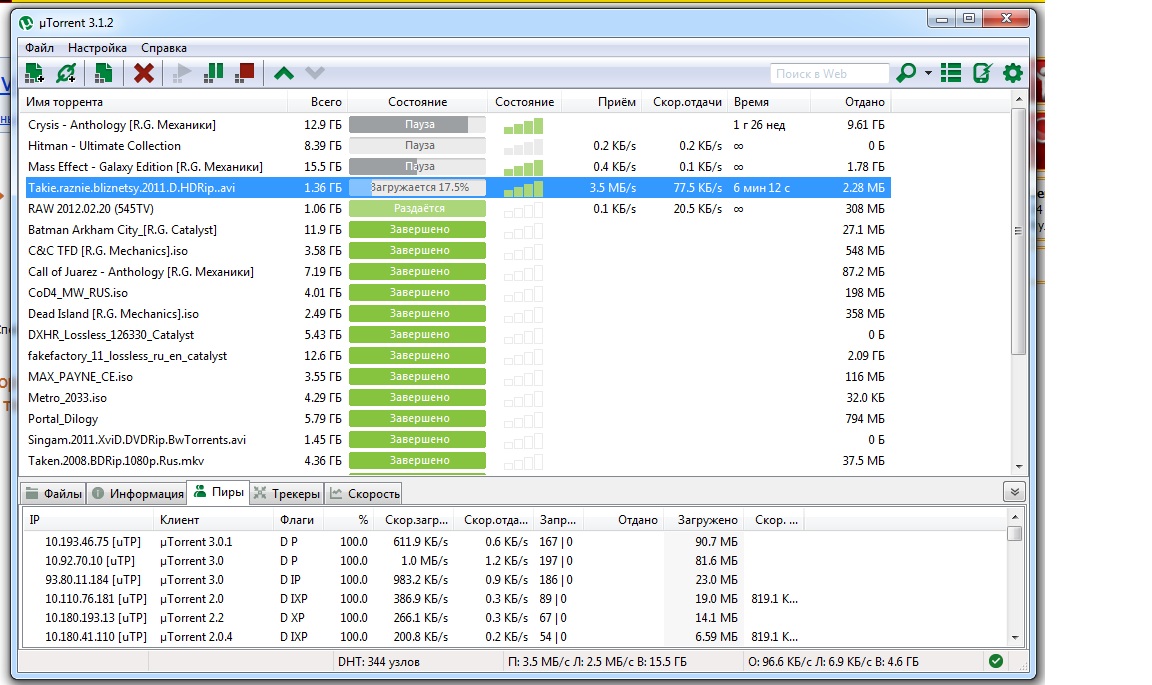Open the Файл menu

tap(40, 48)
